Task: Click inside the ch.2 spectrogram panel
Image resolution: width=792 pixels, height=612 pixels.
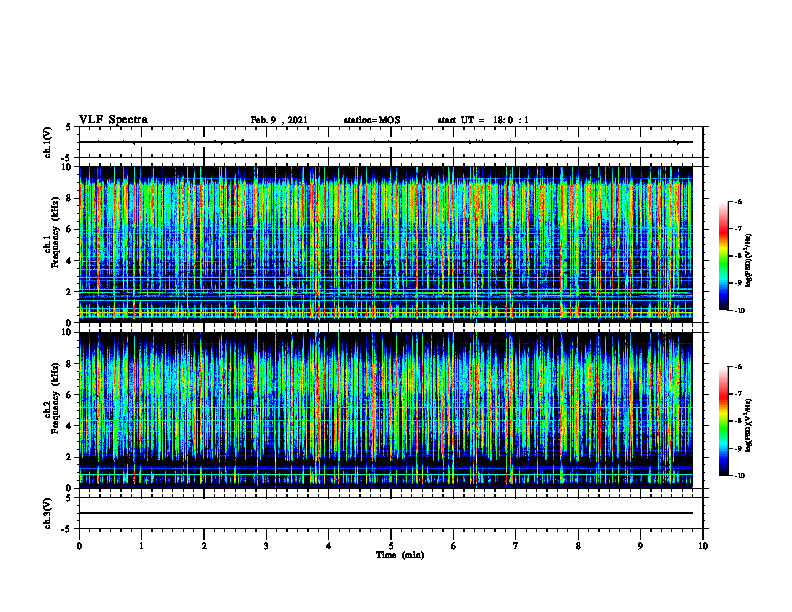Action: point(386,410)
